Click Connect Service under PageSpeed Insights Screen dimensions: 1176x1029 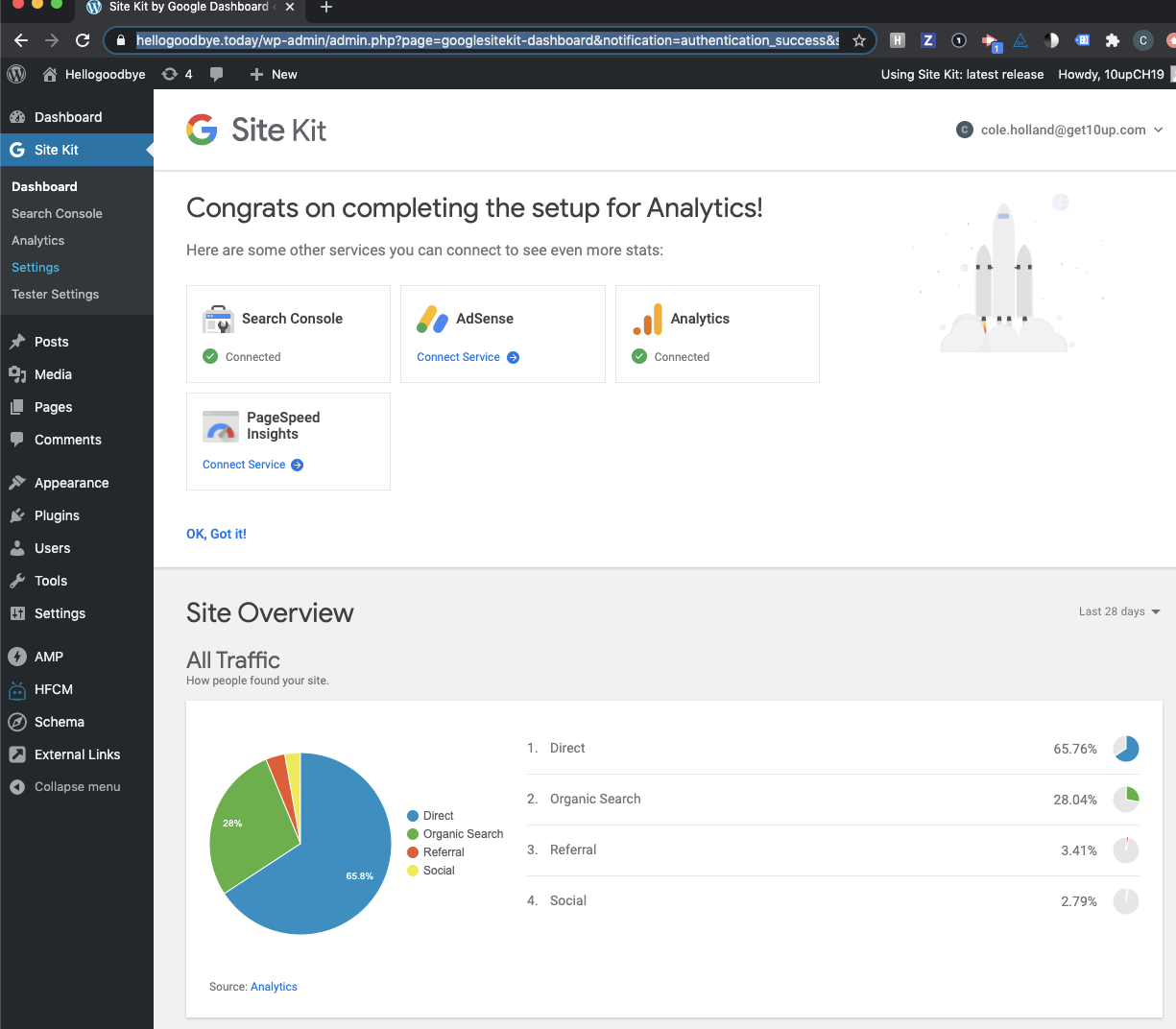click(252, 465)
